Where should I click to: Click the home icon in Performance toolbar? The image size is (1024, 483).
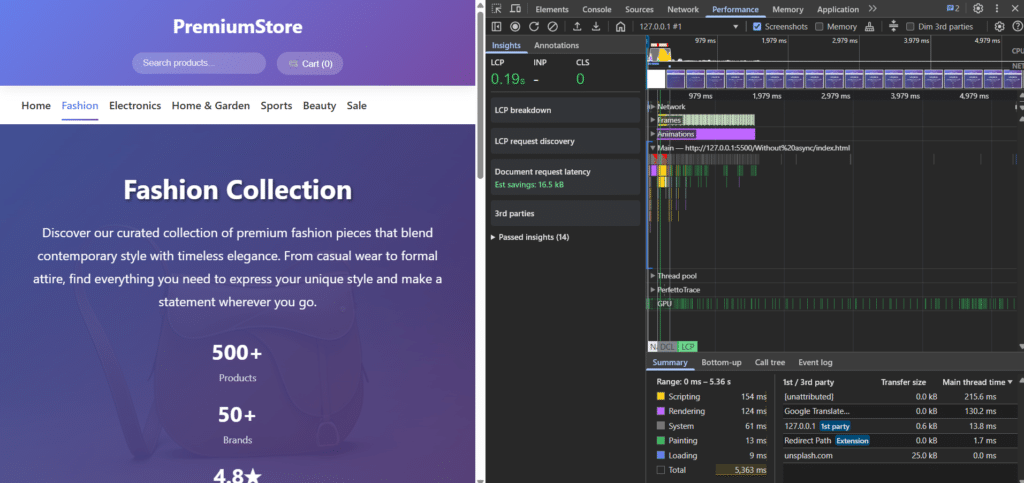pyautogui.click(x=620, y=27)
